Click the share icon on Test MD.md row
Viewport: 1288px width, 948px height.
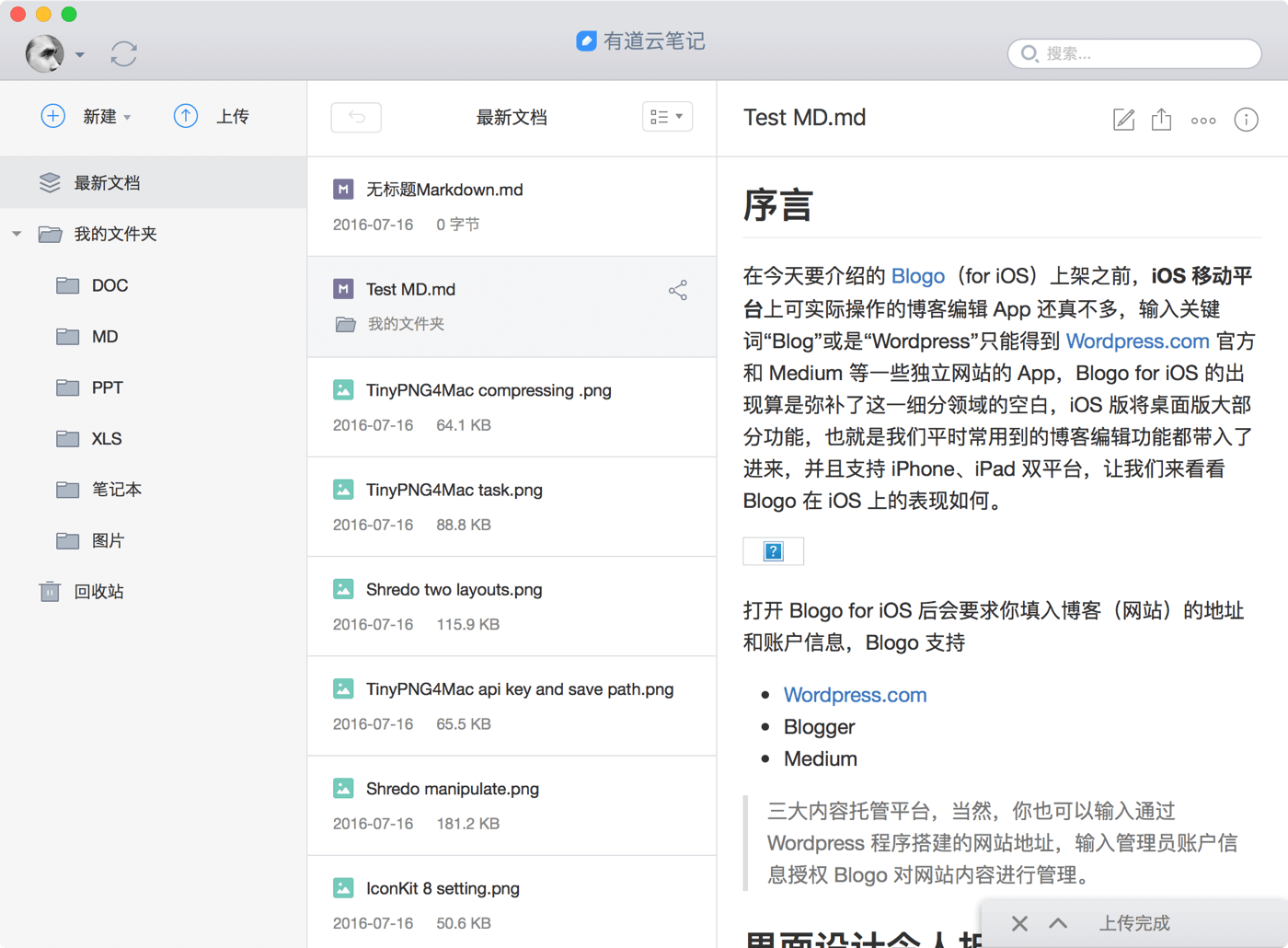(678, 290)
